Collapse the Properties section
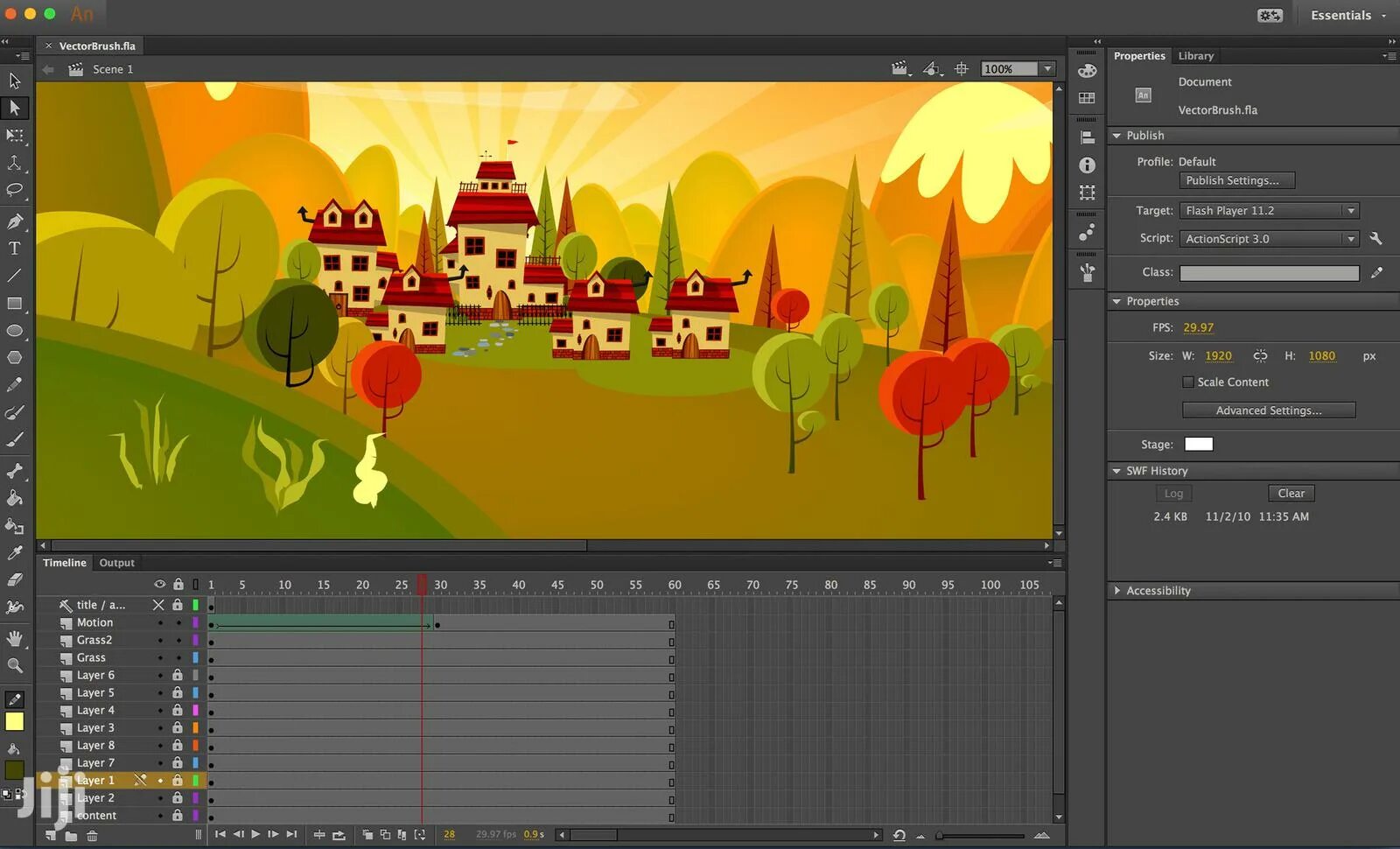Image resolution: width=1400 pixels, height=849 pixels. (x=1116, y=301)
